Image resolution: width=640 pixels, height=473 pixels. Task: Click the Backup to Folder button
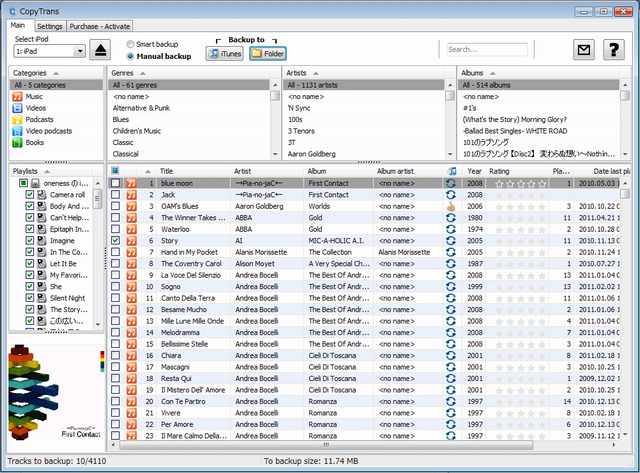coord(268,53)
